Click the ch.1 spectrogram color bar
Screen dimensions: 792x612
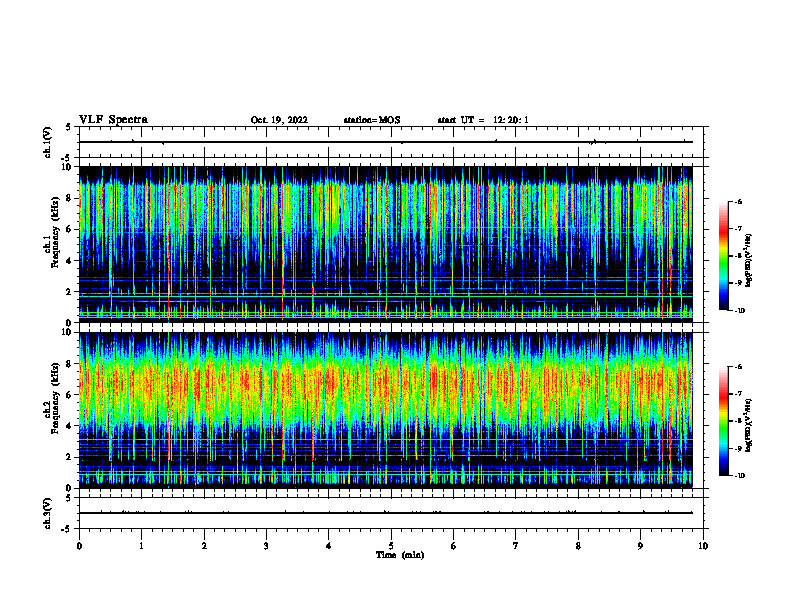(724, 256)
